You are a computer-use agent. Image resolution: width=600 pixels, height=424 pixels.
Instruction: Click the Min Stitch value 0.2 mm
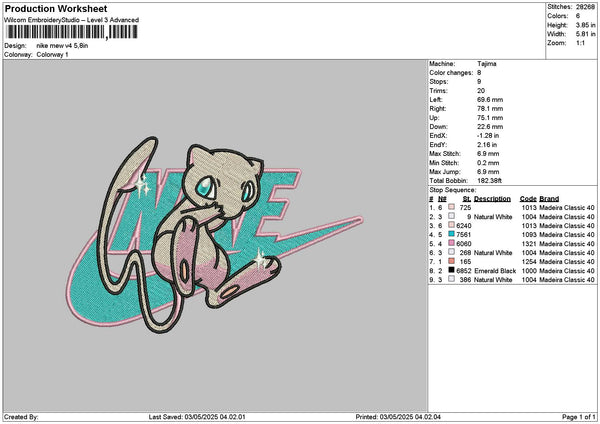click(488, 163)
